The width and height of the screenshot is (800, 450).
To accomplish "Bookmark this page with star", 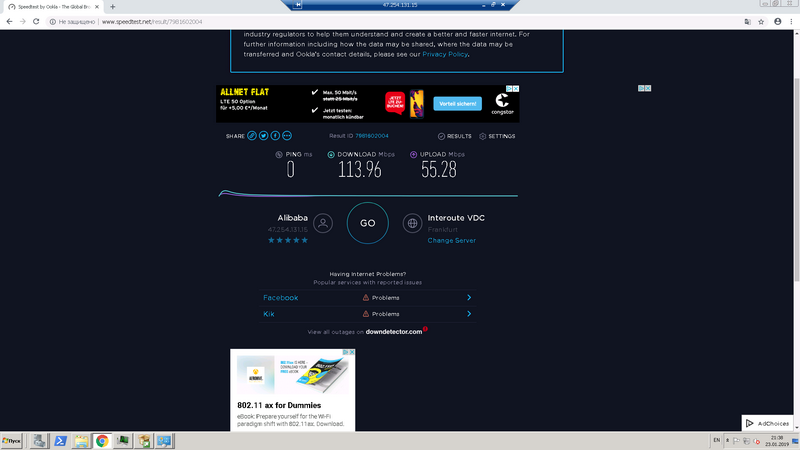I will [761, 21].
